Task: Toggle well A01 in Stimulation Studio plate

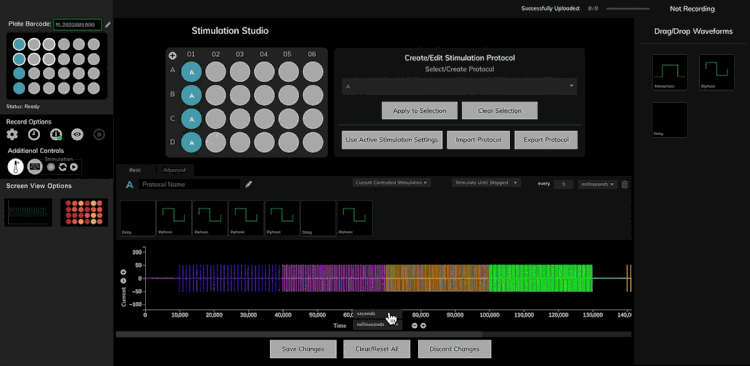Action: pos(191,72)
